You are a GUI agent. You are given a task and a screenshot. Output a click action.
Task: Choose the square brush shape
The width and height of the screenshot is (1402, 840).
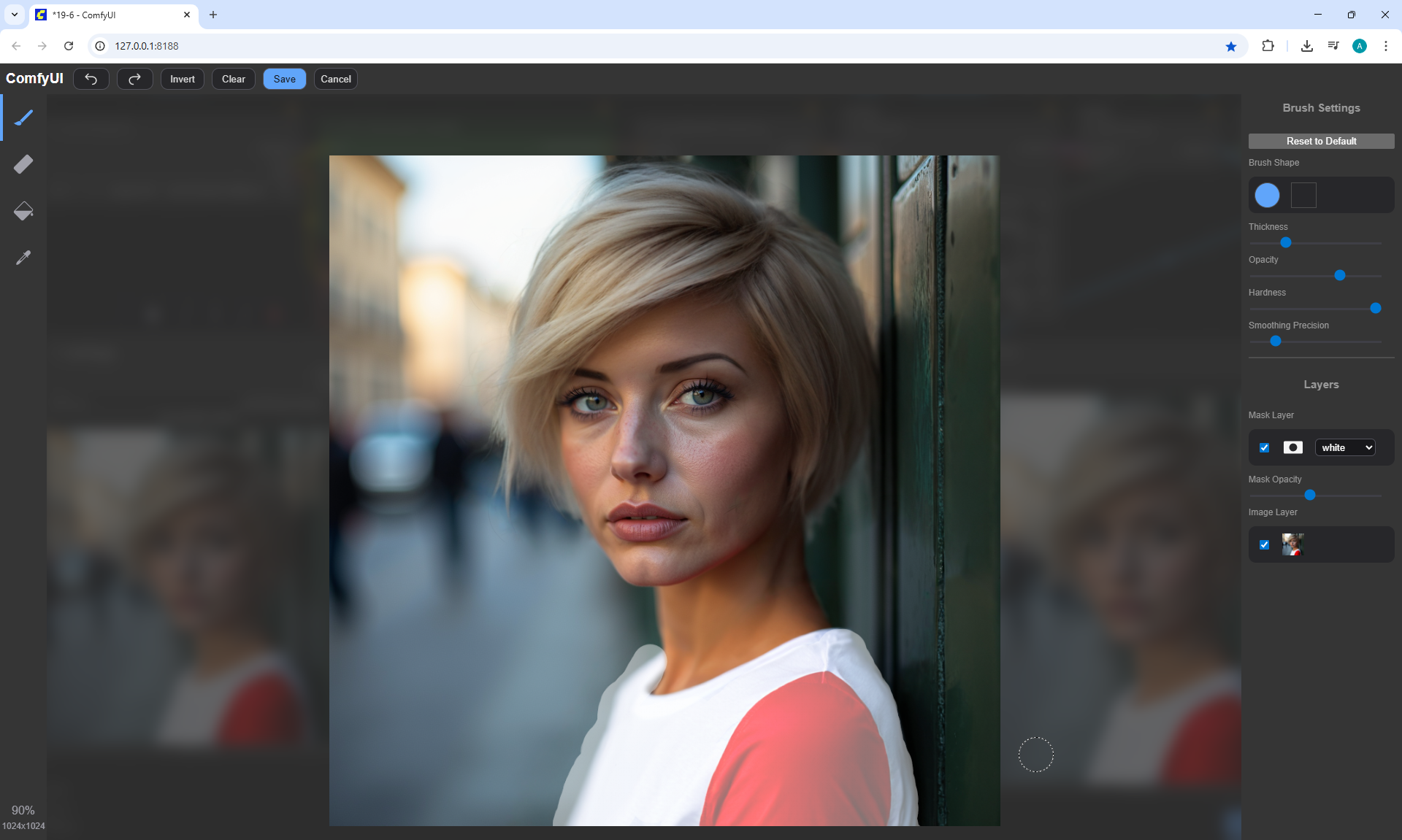click(1303, 195)
